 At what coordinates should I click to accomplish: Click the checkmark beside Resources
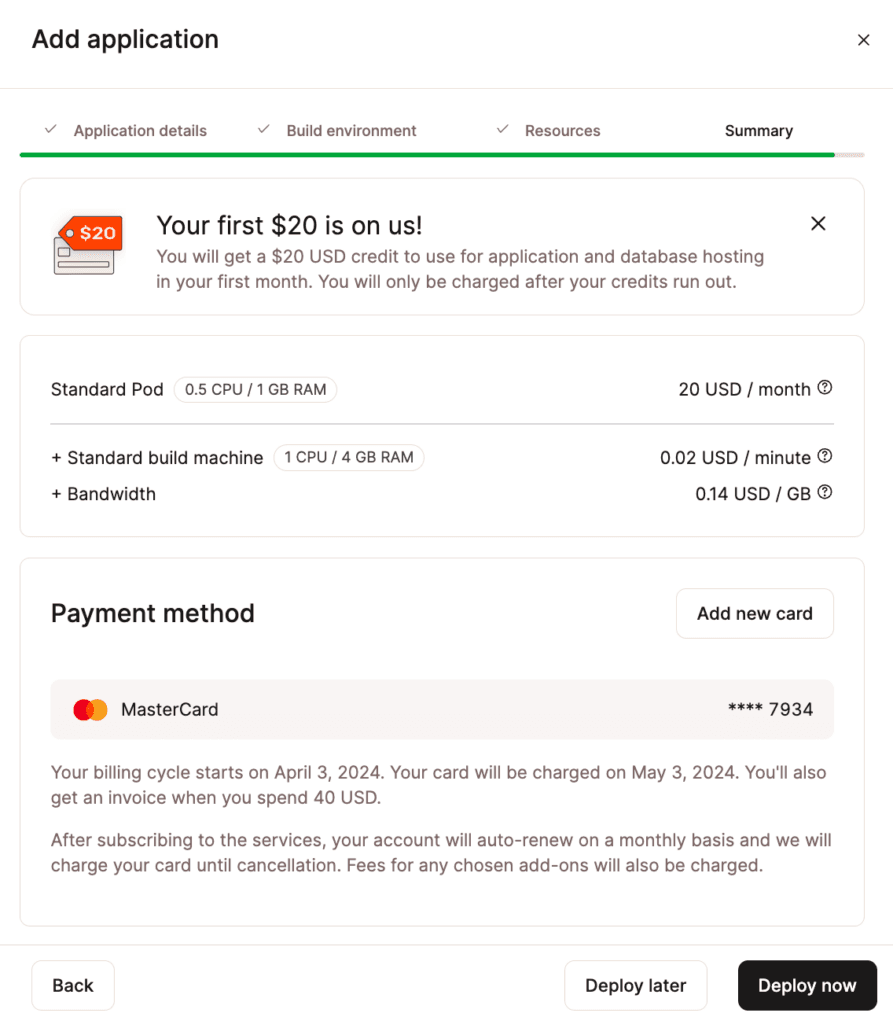[x=501, y=129]
